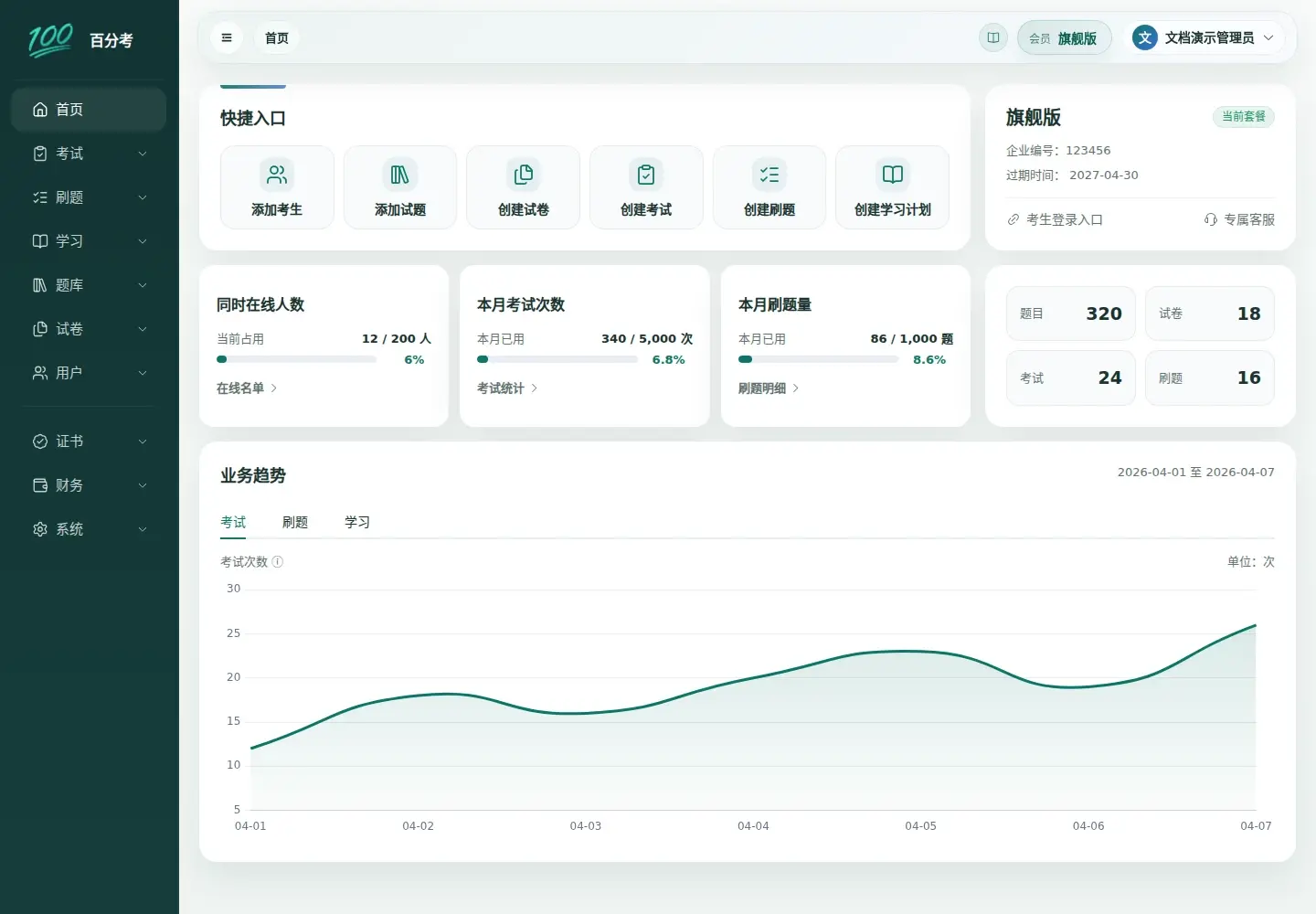1316x914 pixels.
Task: Click the 创建刷题 checklist icon
Action: 769,174
